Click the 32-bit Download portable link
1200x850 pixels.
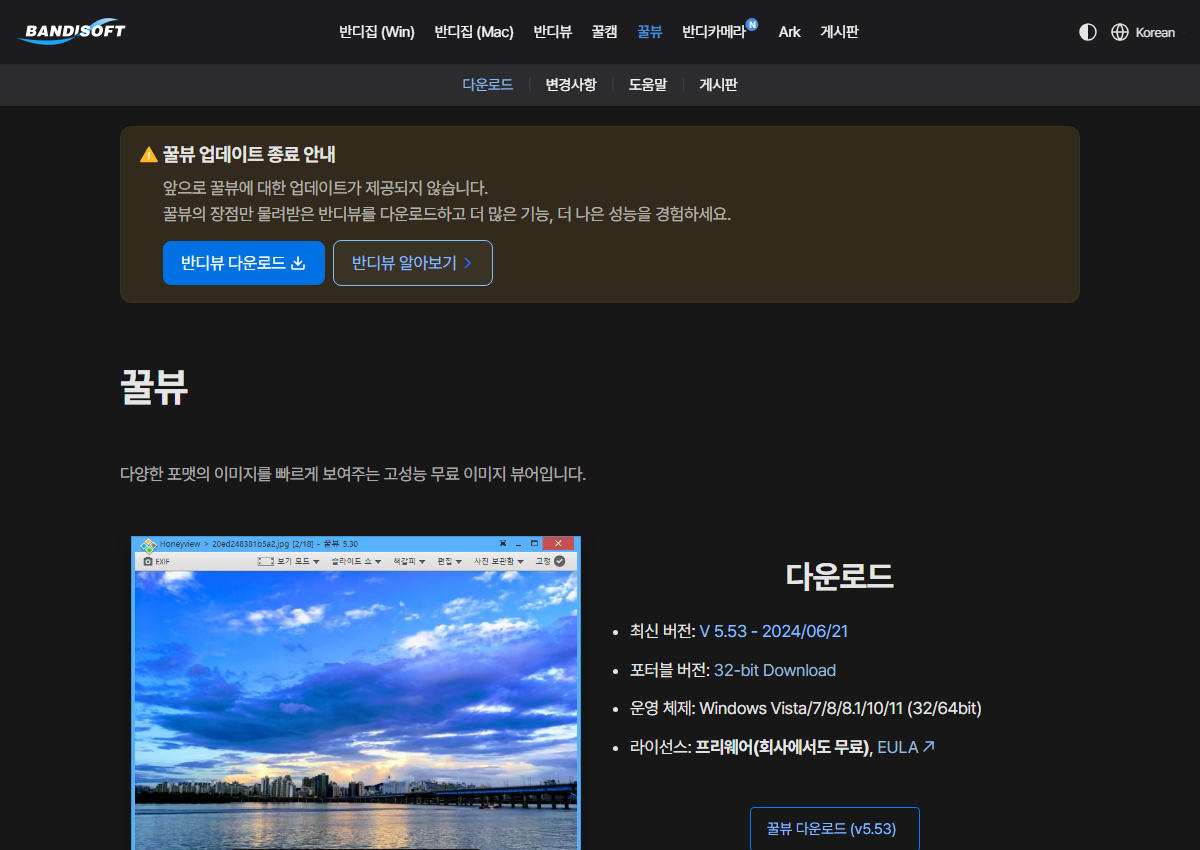coord(775,670)
